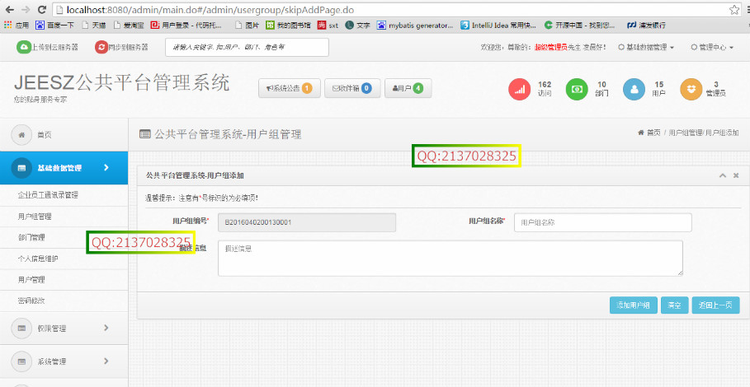This screenshot has height=387, width=750.
Task: Bookmark this page with the star icon
Action: pyautogui.click(x=734, y=10)
